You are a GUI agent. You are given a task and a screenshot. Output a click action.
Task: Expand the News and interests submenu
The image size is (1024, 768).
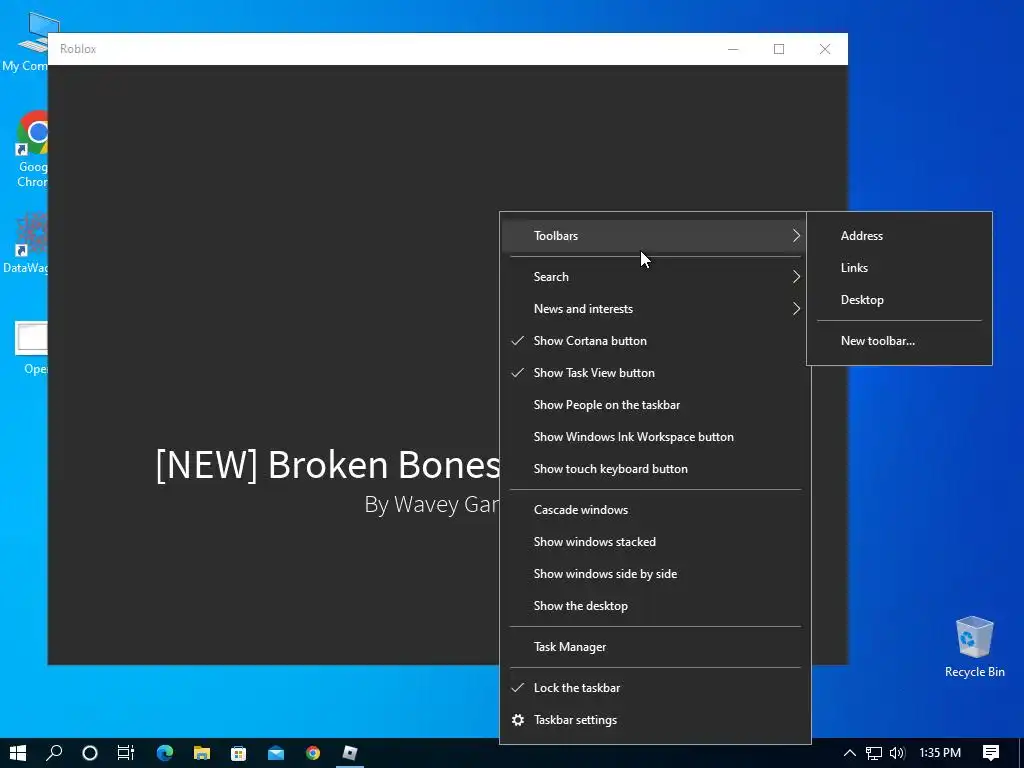[655, 309]
